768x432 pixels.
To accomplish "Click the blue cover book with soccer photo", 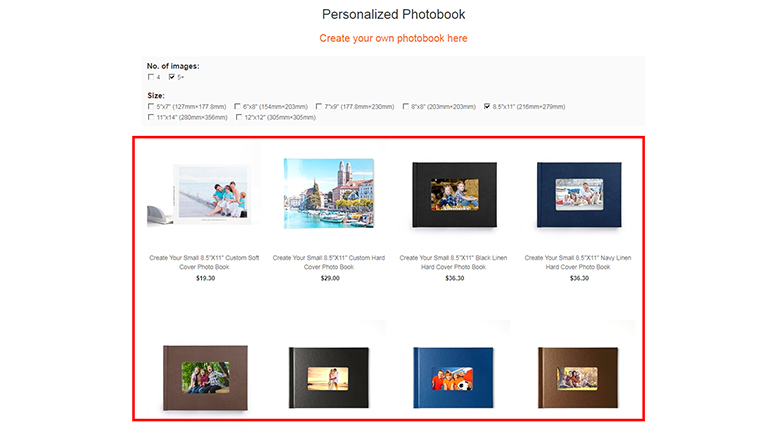I will tap(454, 380).
